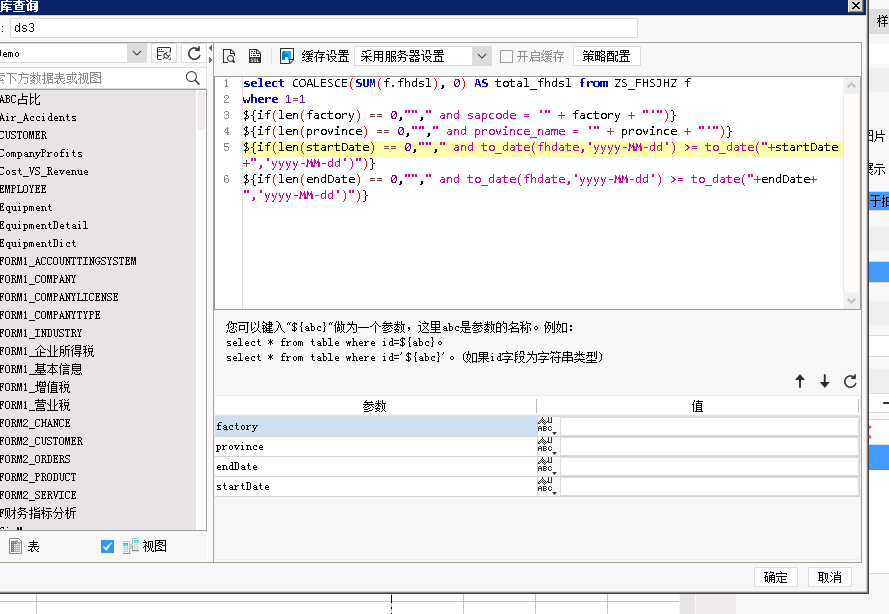The height and width of the screenshot is (614, 889).
Task: Select the FORM1_INDUSTRY table
Action: 41,333
